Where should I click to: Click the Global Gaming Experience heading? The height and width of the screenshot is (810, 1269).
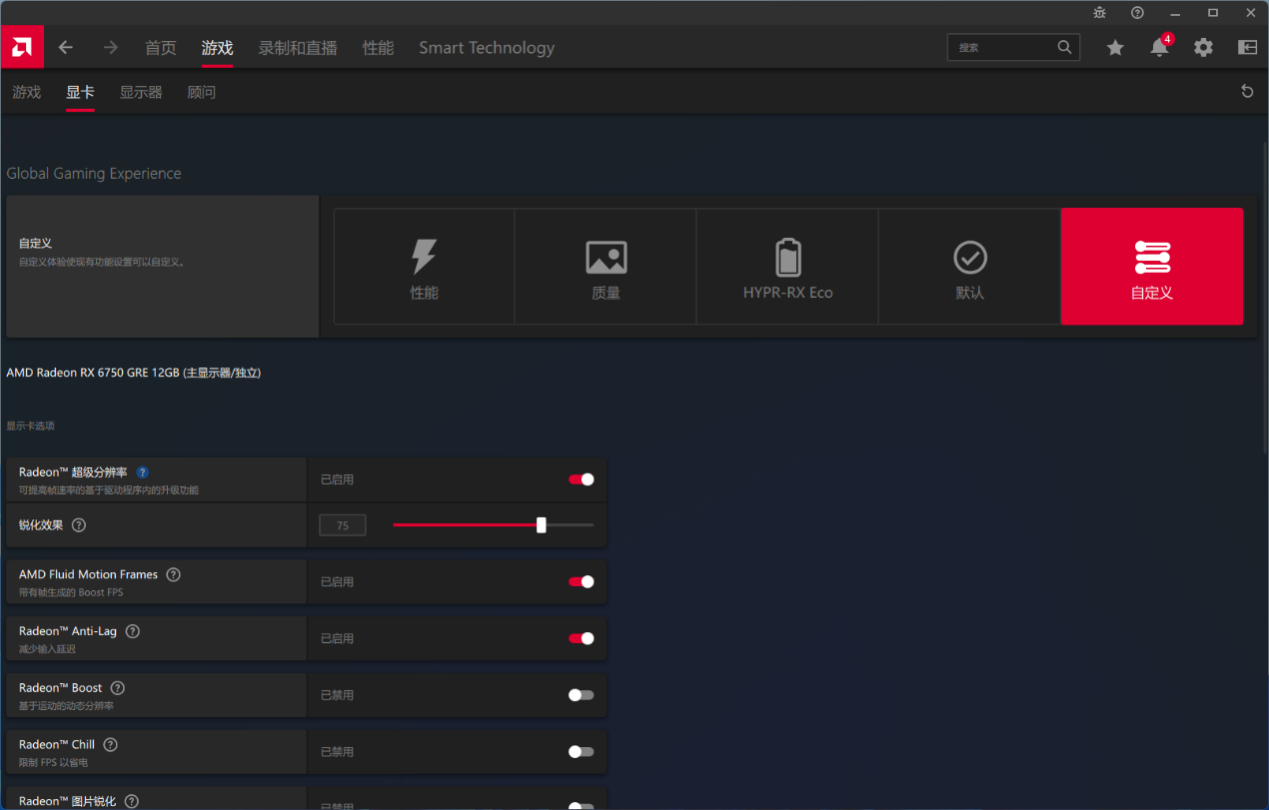pos(94,173)
